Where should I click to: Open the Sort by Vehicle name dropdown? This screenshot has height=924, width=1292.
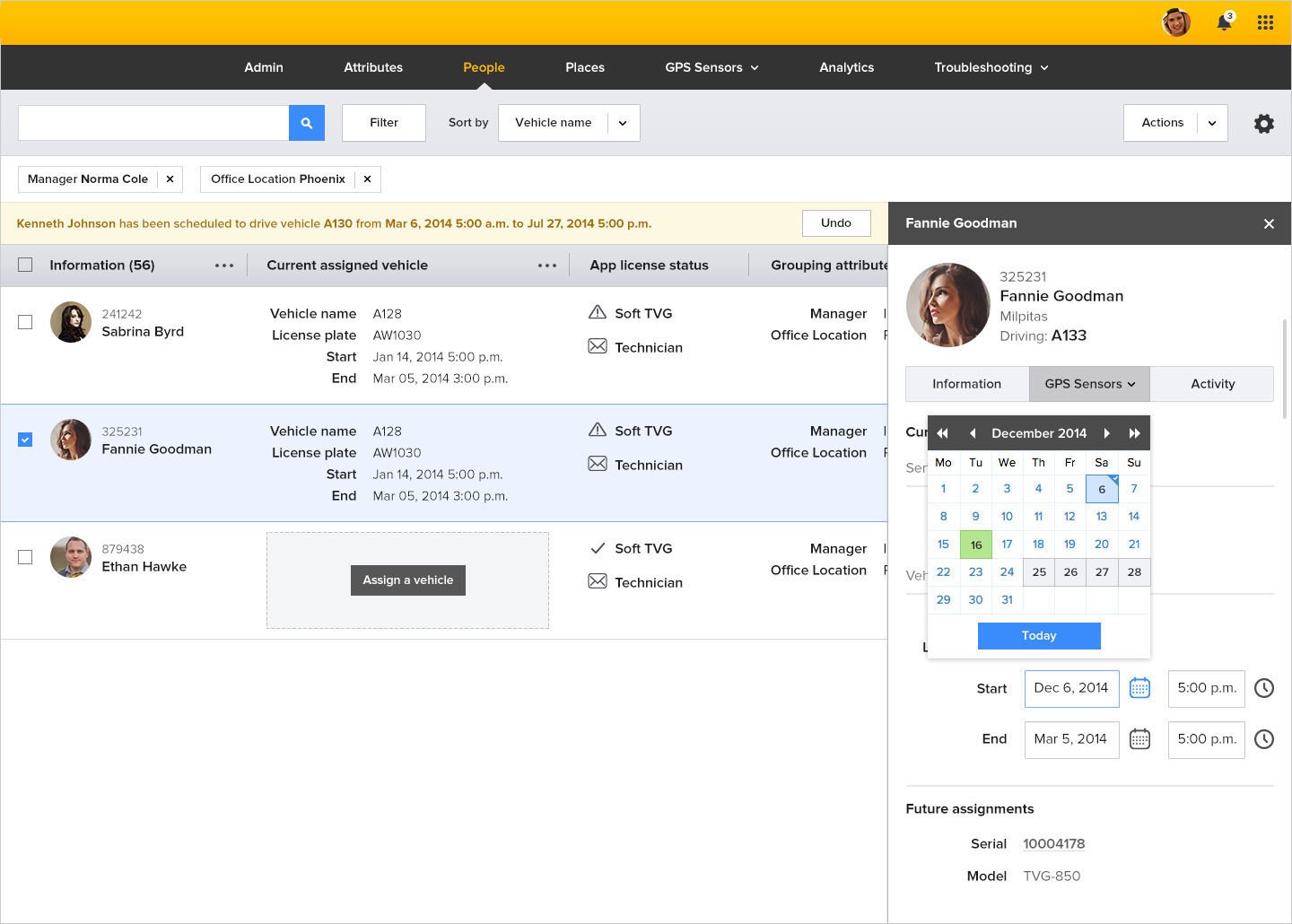pyautogui.click(x=569, y=123)
